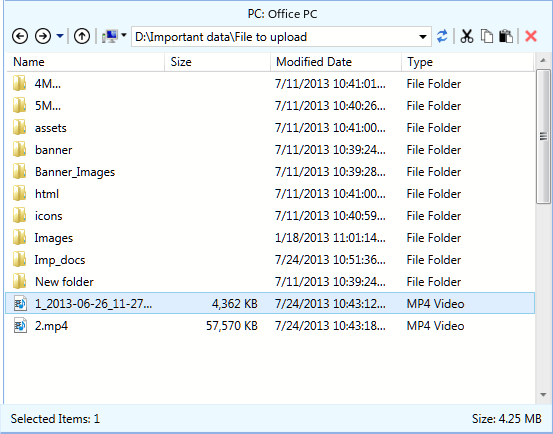Click the scrollbar down arrow
This screenshot has height=434, width=553.
click(x=543, y=395)
